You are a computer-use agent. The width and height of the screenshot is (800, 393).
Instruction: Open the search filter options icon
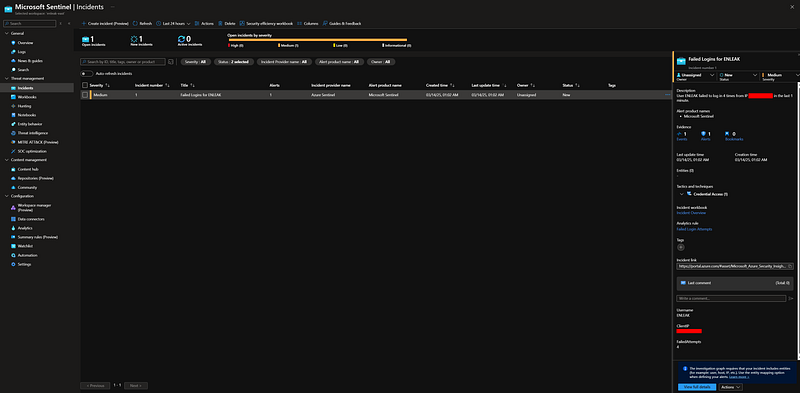(170, 62)
